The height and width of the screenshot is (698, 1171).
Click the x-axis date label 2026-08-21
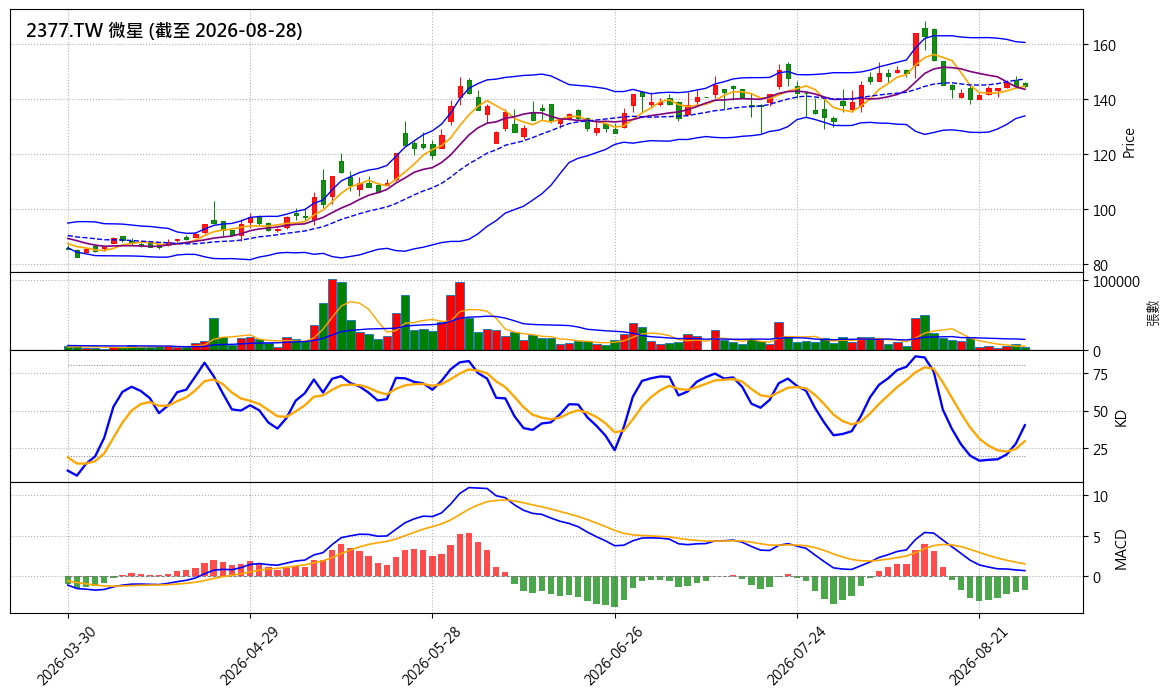coord(978,655)
